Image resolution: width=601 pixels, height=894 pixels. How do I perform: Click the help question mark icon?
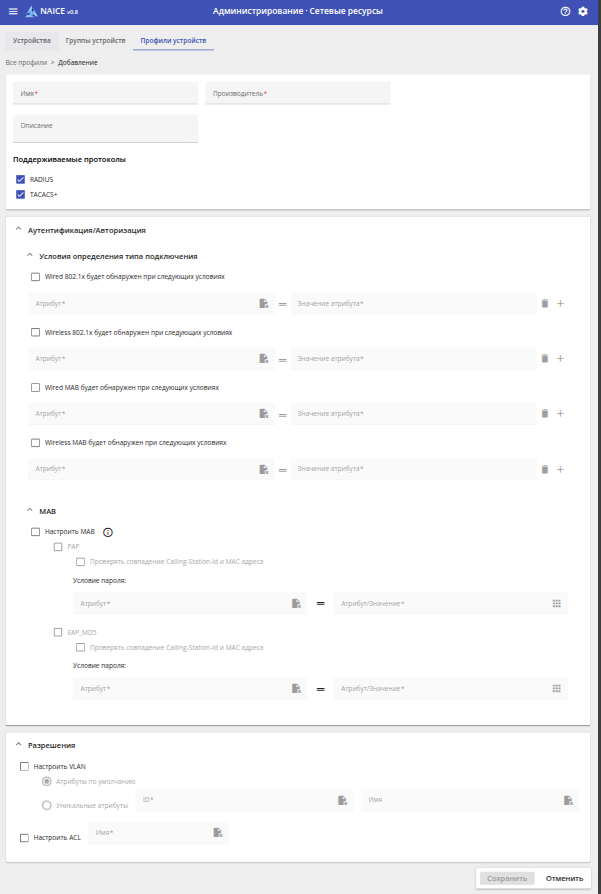click(565, 11)
